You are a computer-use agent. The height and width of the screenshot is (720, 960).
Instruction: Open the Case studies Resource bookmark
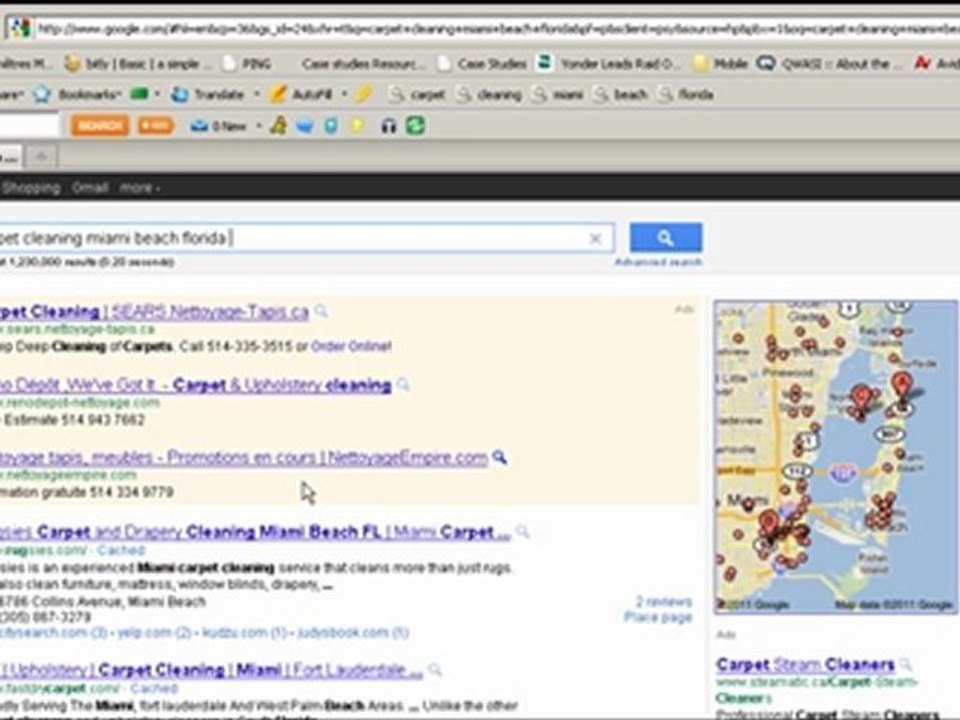pos(362,64)
